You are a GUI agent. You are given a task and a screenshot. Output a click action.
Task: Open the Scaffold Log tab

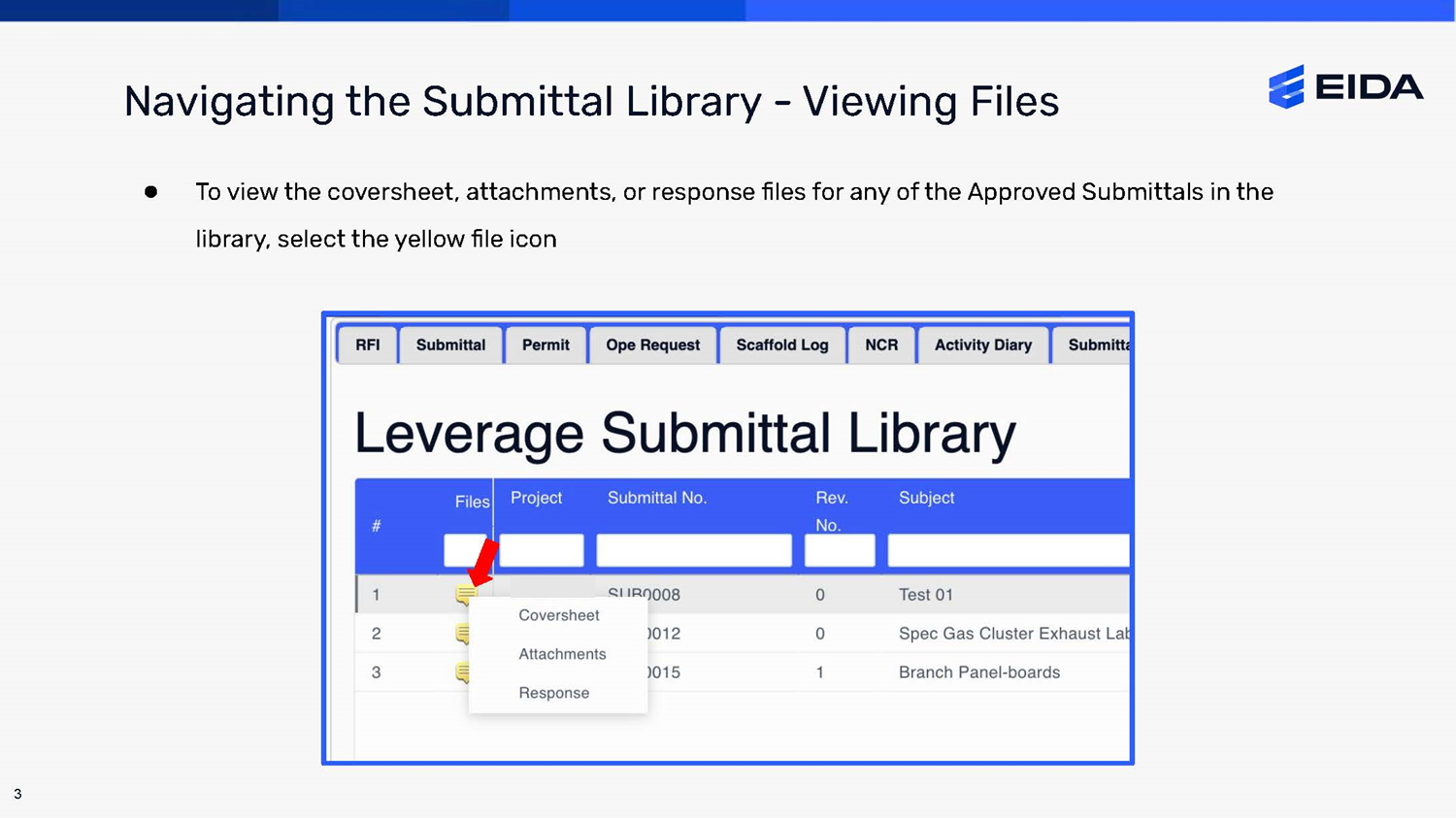pyautogui.click(x=781, y=345)
